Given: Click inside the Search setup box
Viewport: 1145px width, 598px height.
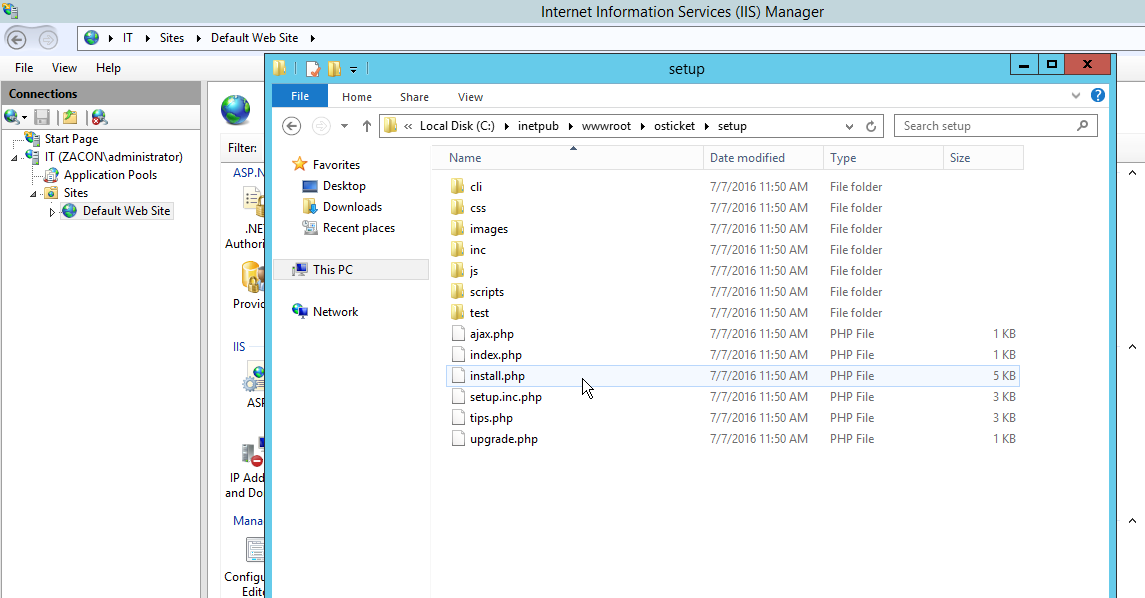Looking at the screenshot, I should pos(986,126).
